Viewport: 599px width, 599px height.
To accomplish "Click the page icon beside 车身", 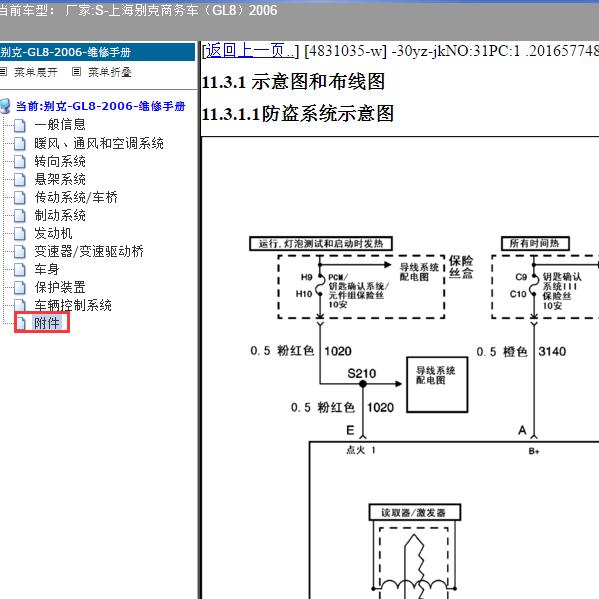I will click(x=19, y=270).
